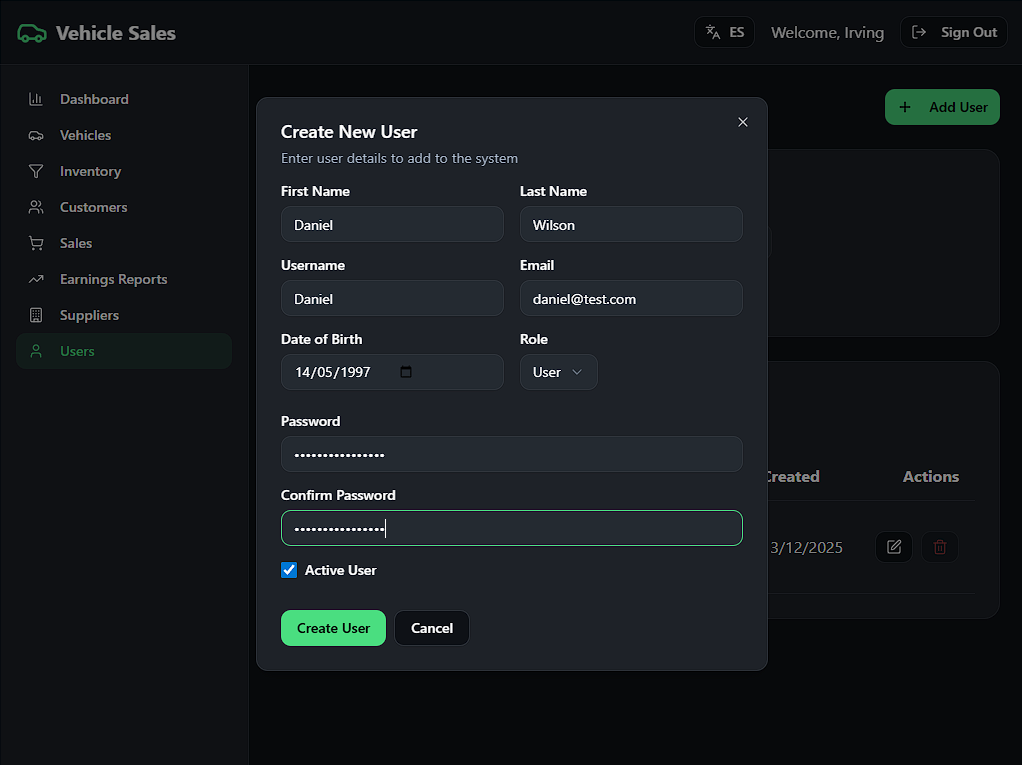The image size is (1022, 765).
Task: Click the Customers people icon
Action: 36,207
